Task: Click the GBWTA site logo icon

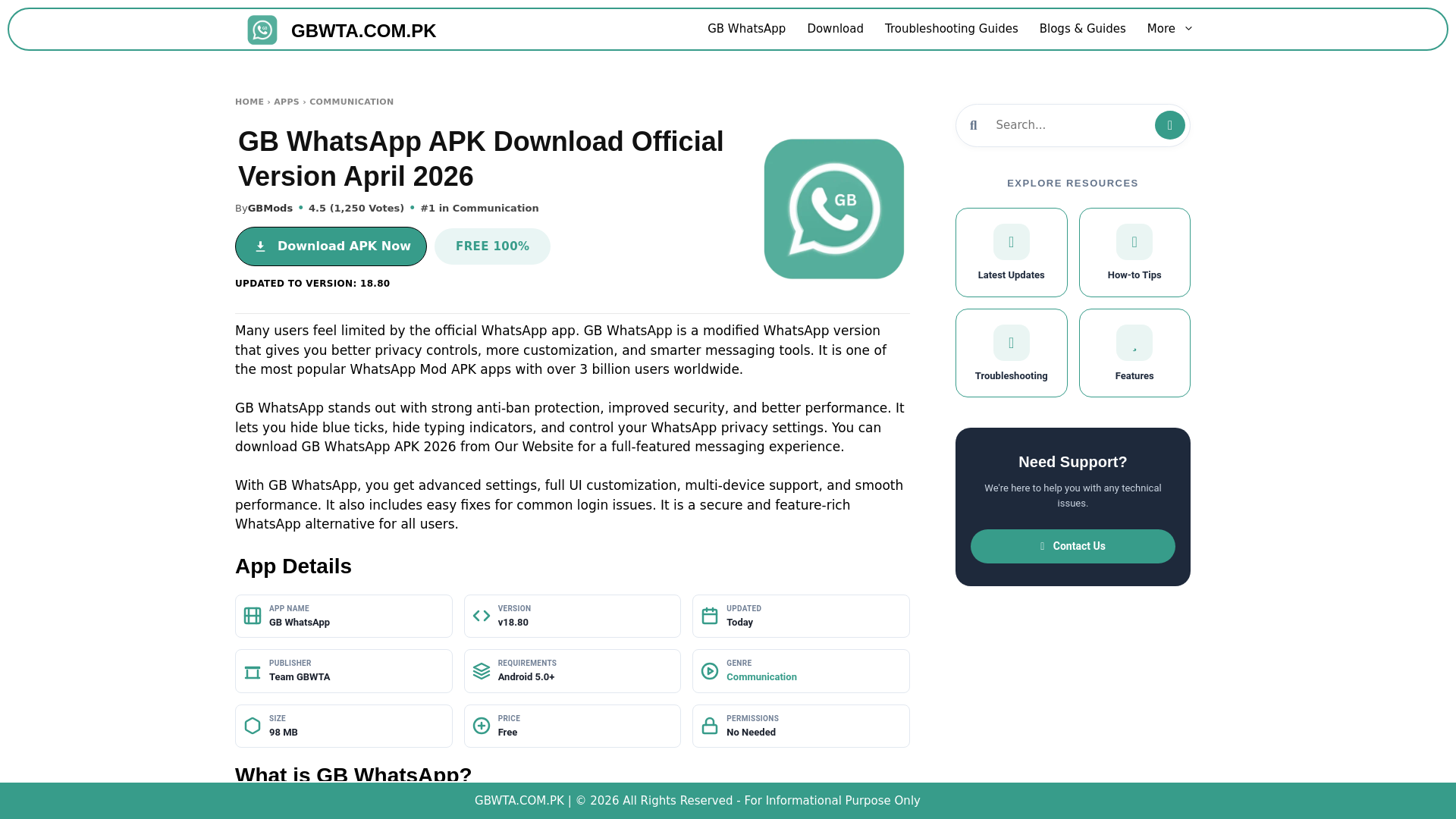Action: tap(262, 30)
